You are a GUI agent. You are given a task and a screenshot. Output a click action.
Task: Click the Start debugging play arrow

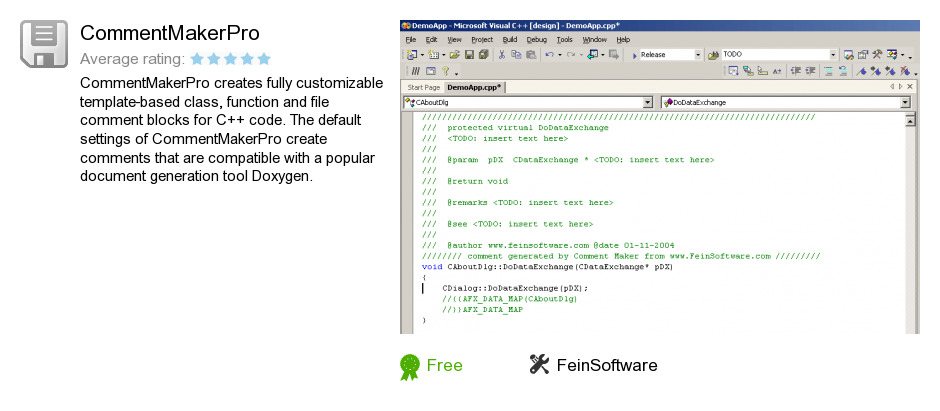coord(635,56)
